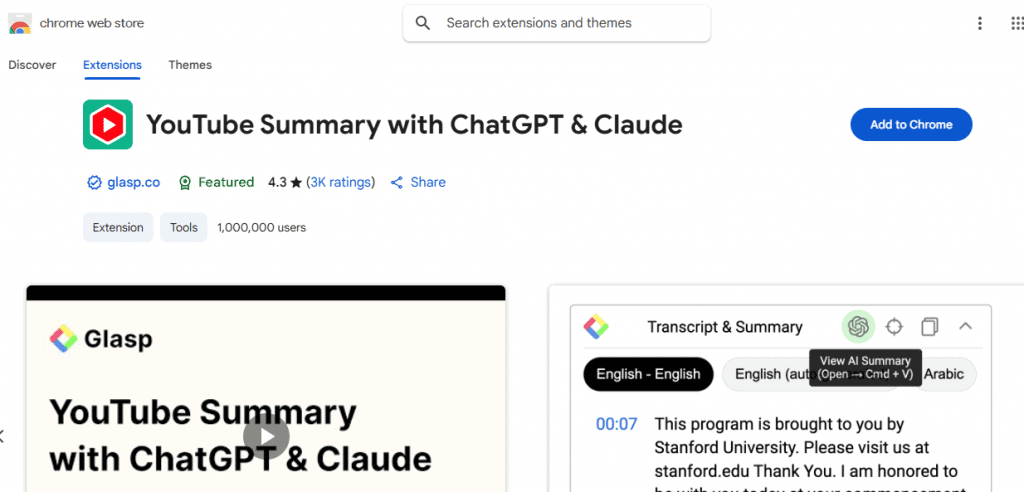The image size is (1024, 492).
Task: Click the ChatGPT View AI Summary icon
Action: [858, 326]
